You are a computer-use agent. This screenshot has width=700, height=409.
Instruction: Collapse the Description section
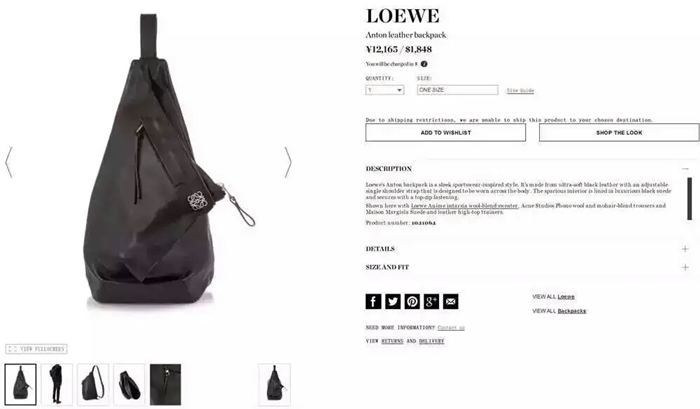point(685,169)
